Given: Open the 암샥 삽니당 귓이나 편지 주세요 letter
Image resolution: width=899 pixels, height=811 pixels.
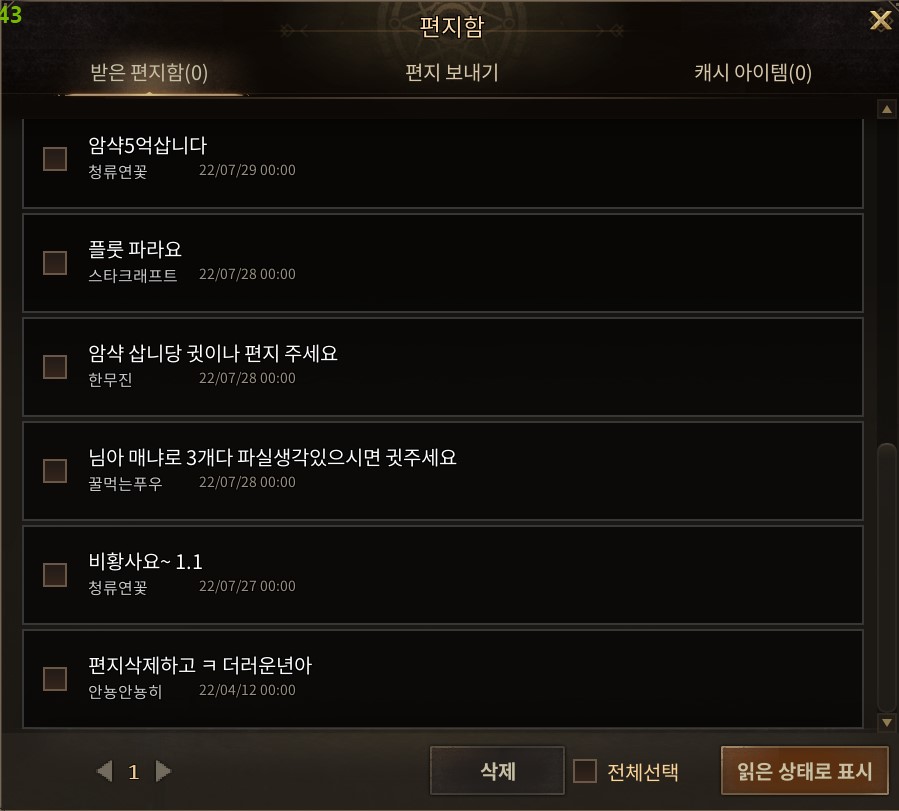Looking at the screenshot, I should 443,367.
